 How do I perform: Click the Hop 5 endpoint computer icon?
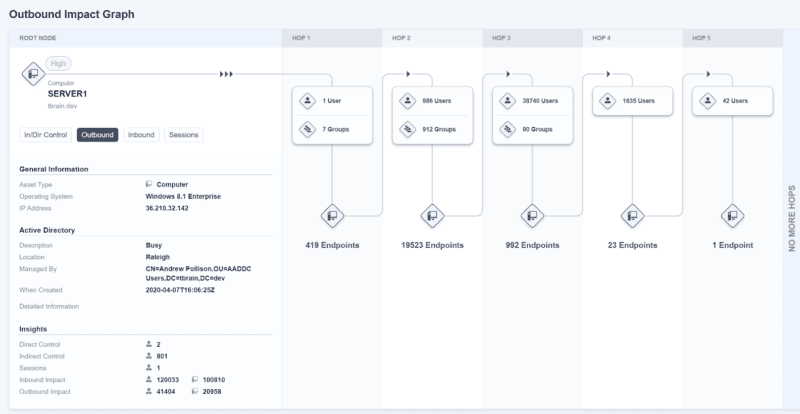click(x=732, y=216)
